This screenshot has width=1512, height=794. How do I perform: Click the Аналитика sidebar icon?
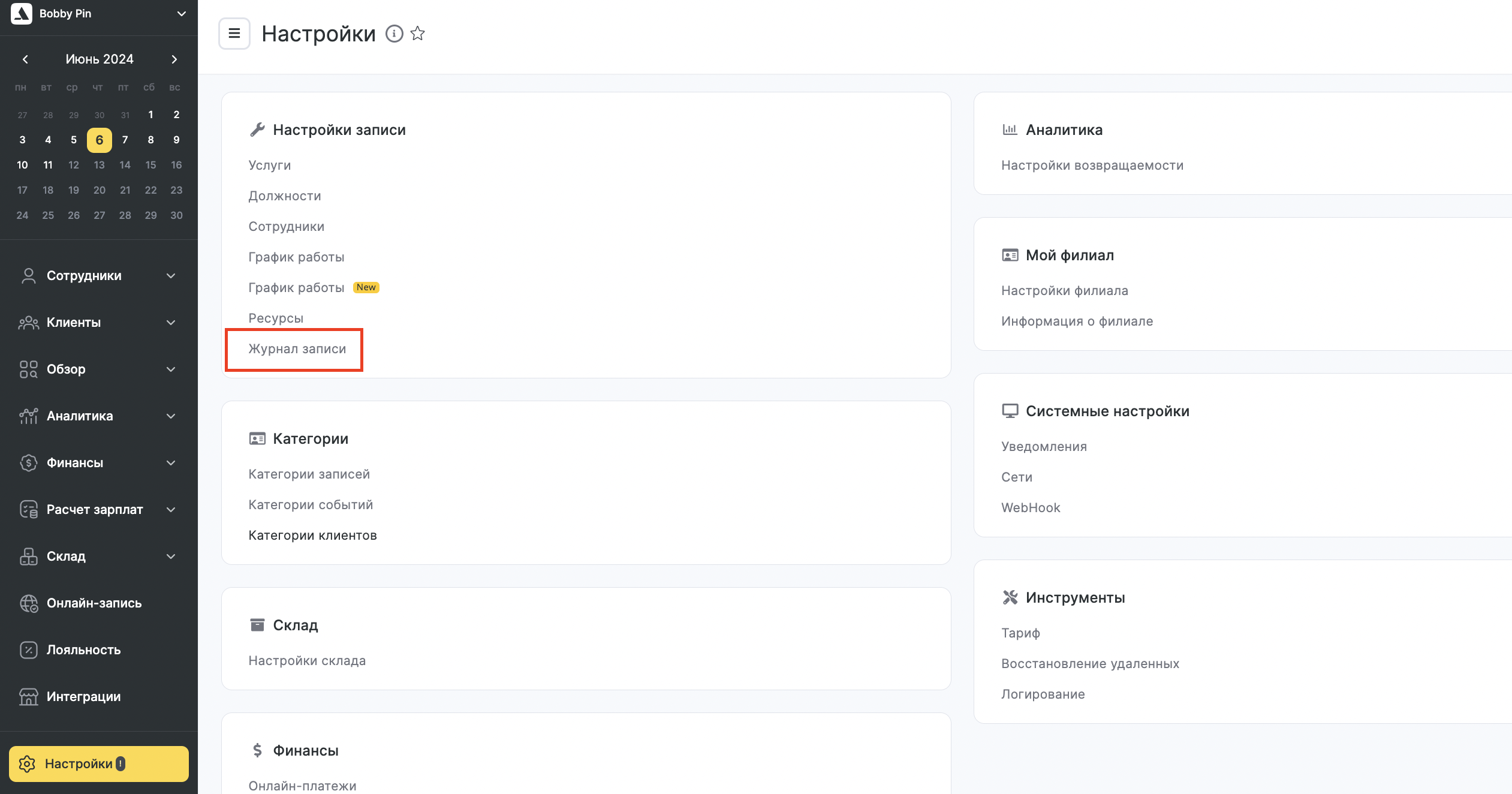tap(28, 414)
